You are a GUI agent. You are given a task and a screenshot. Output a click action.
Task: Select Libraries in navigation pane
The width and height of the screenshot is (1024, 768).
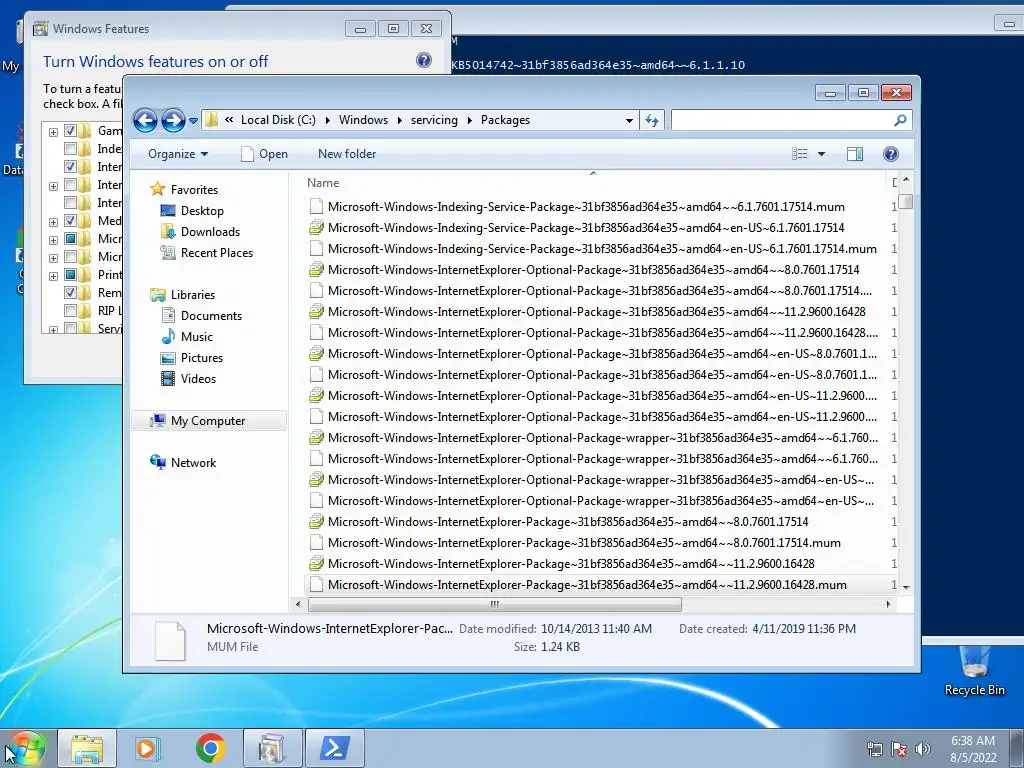193,295
